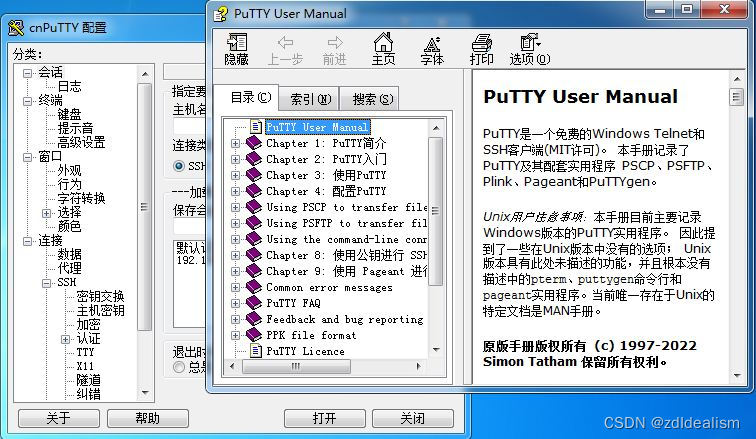Click book icon of PuTTY FAQ

point(254,303)
